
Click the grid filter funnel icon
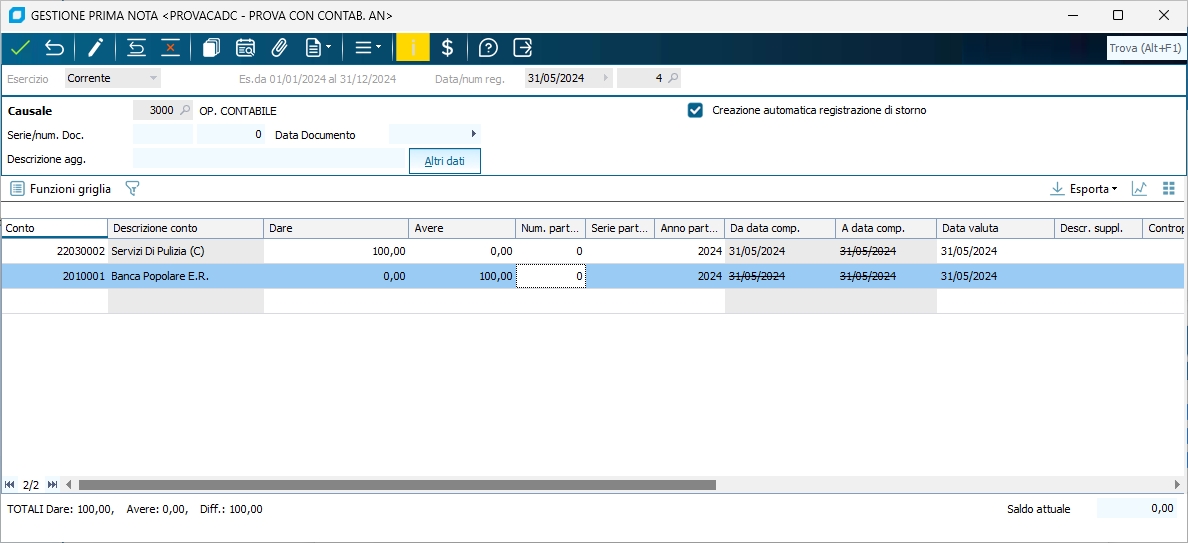[132, 188]
